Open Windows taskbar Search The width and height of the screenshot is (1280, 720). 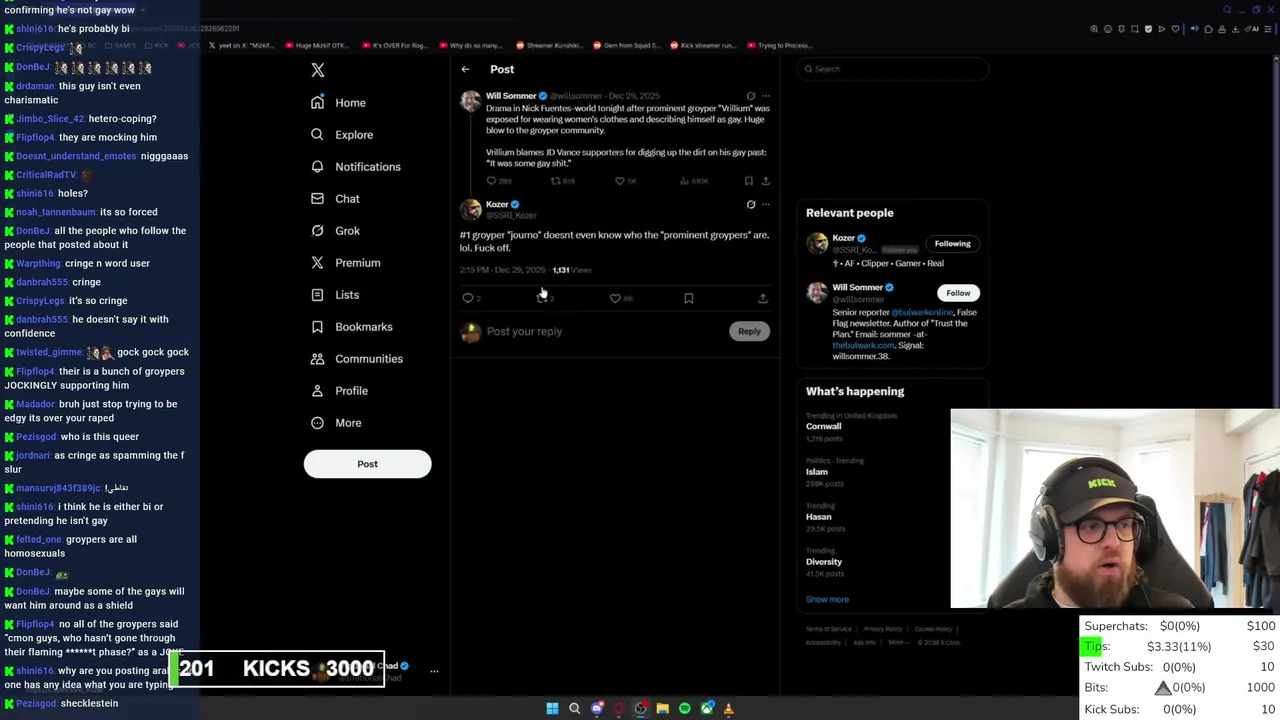574,708
